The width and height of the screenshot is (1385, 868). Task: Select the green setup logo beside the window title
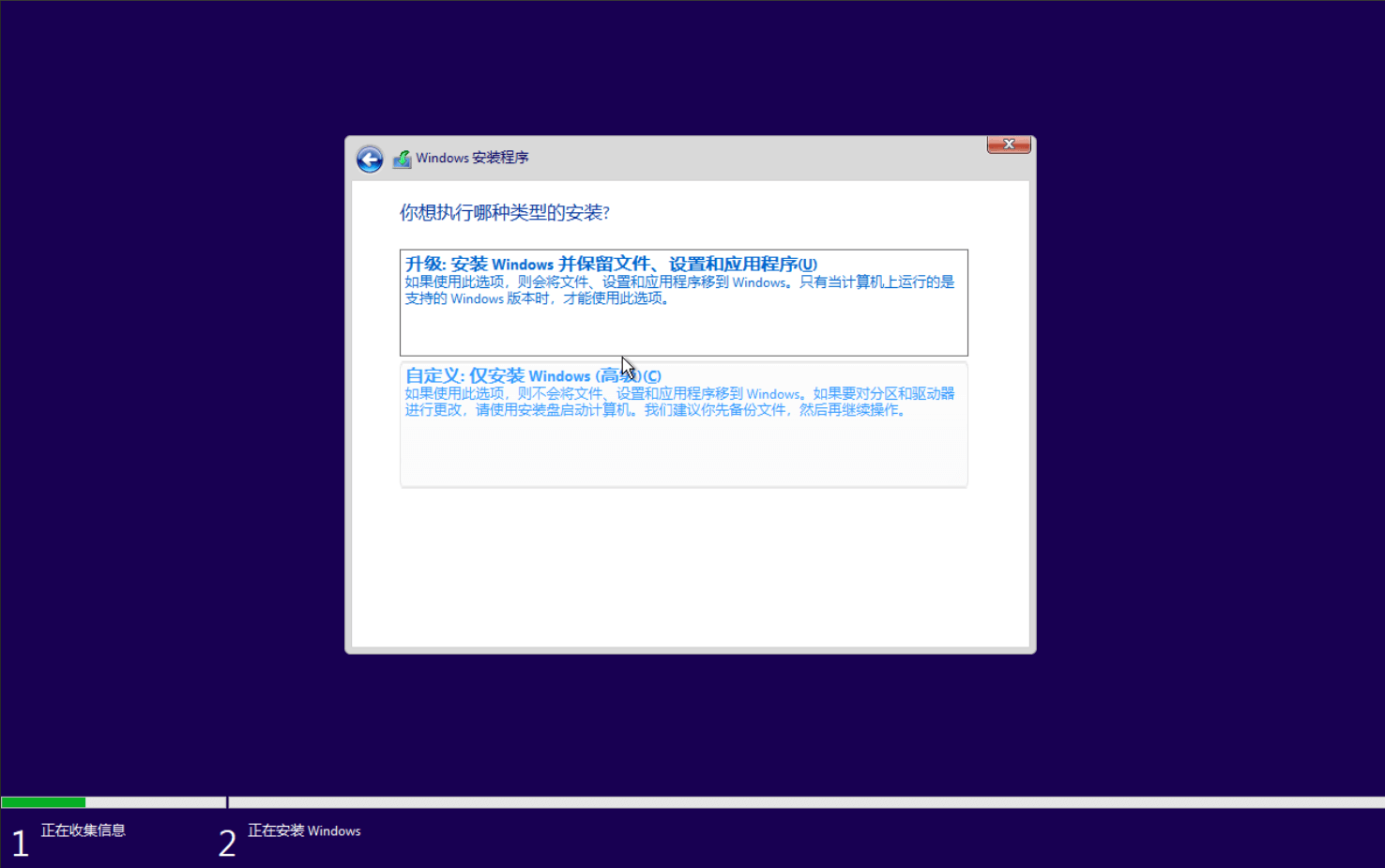403,159
